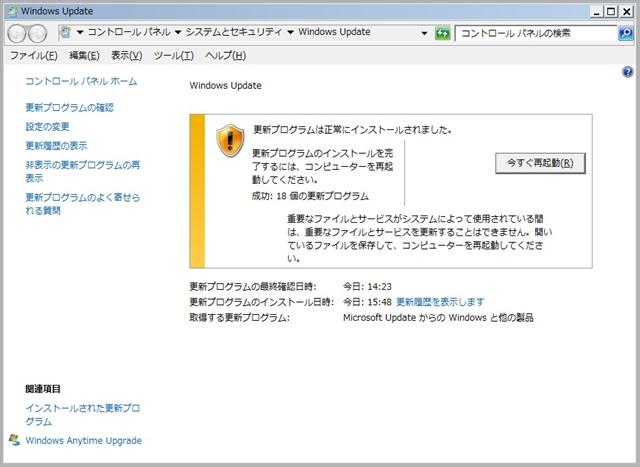Click 更新履歴の表示 sidebar link
Viewport: 640px width, 467px height.
pos(56,146)
